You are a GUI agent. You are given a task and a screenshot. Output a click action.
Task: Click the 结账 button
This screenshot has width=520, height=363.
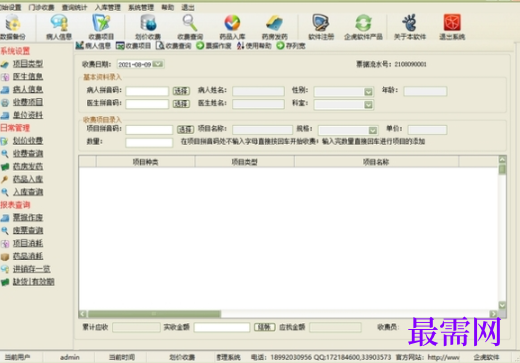click(265, 327)
